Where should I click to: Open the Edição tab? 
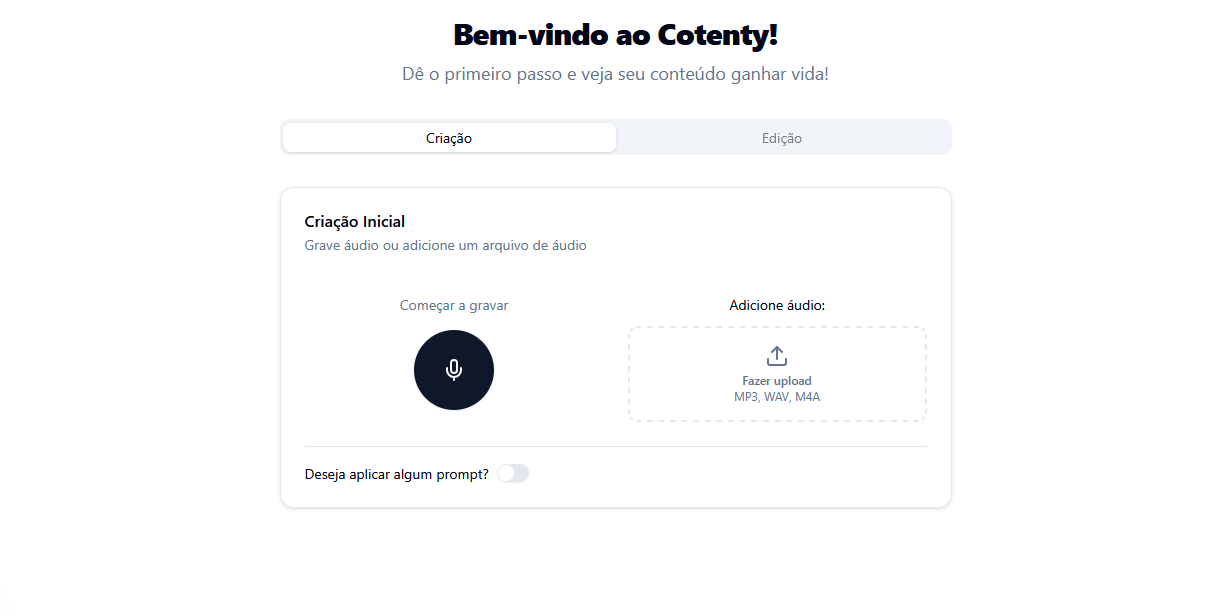782,138
